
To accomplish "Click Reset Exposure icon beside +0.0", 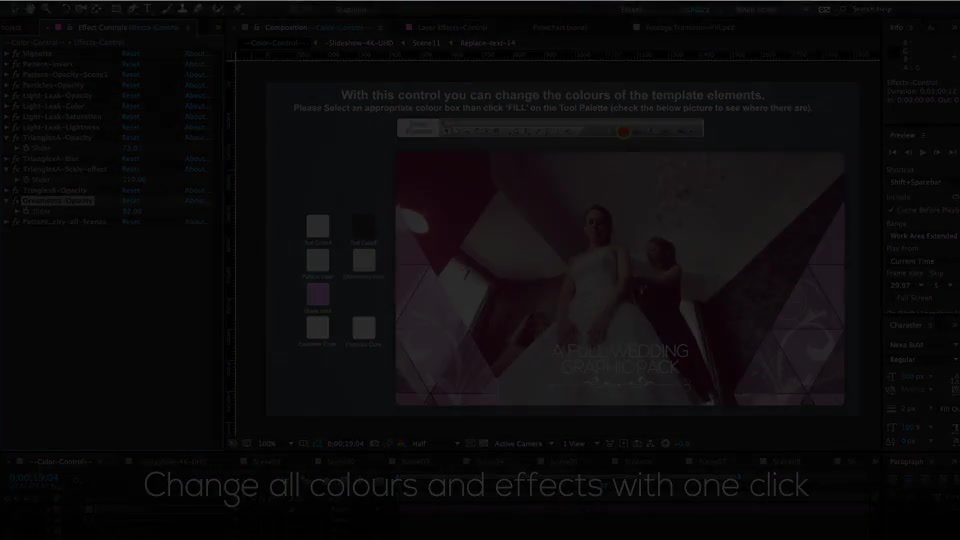I will 666,443.
